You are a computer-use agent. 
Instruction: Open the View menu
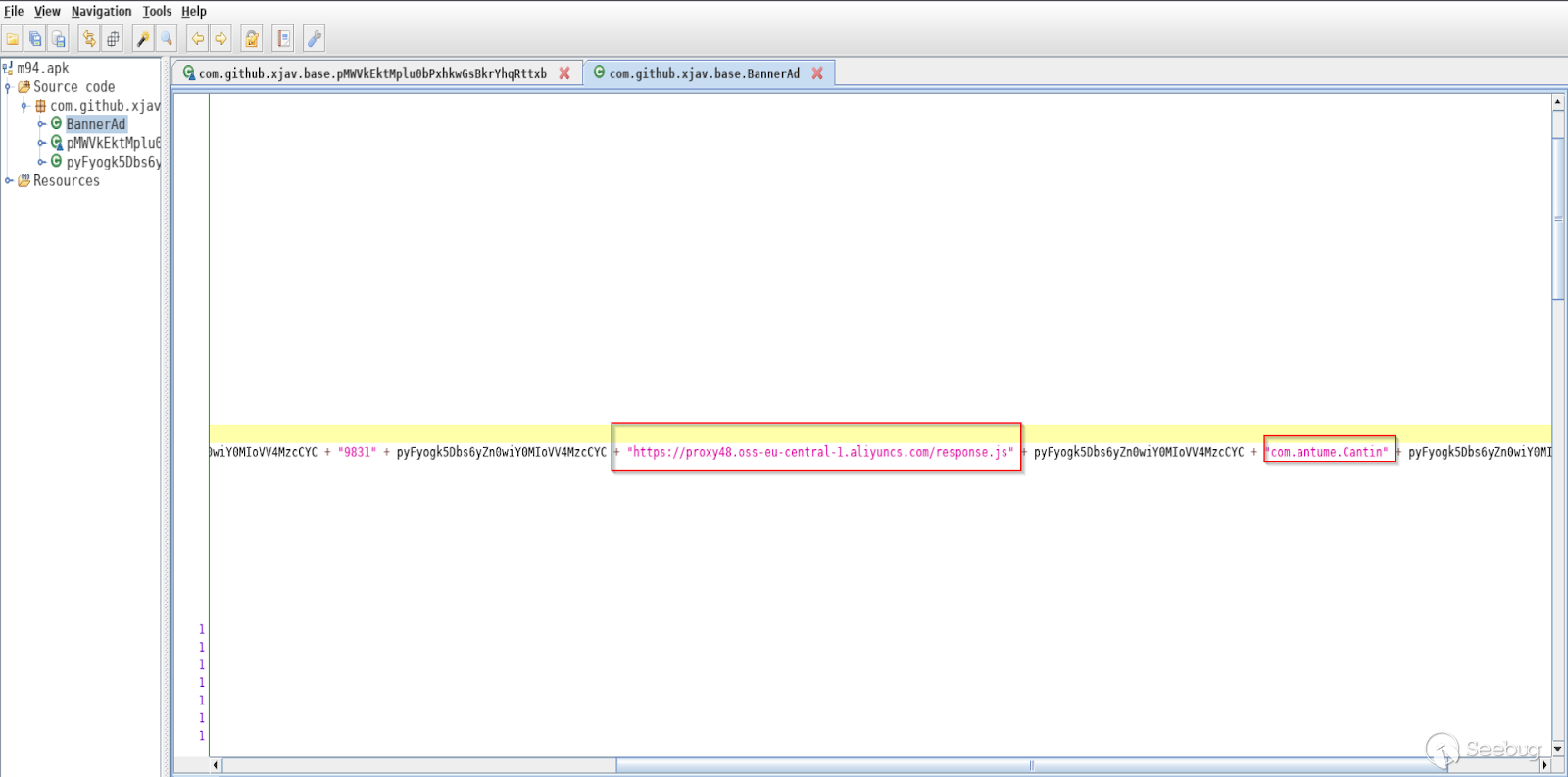tap(47, 12)
